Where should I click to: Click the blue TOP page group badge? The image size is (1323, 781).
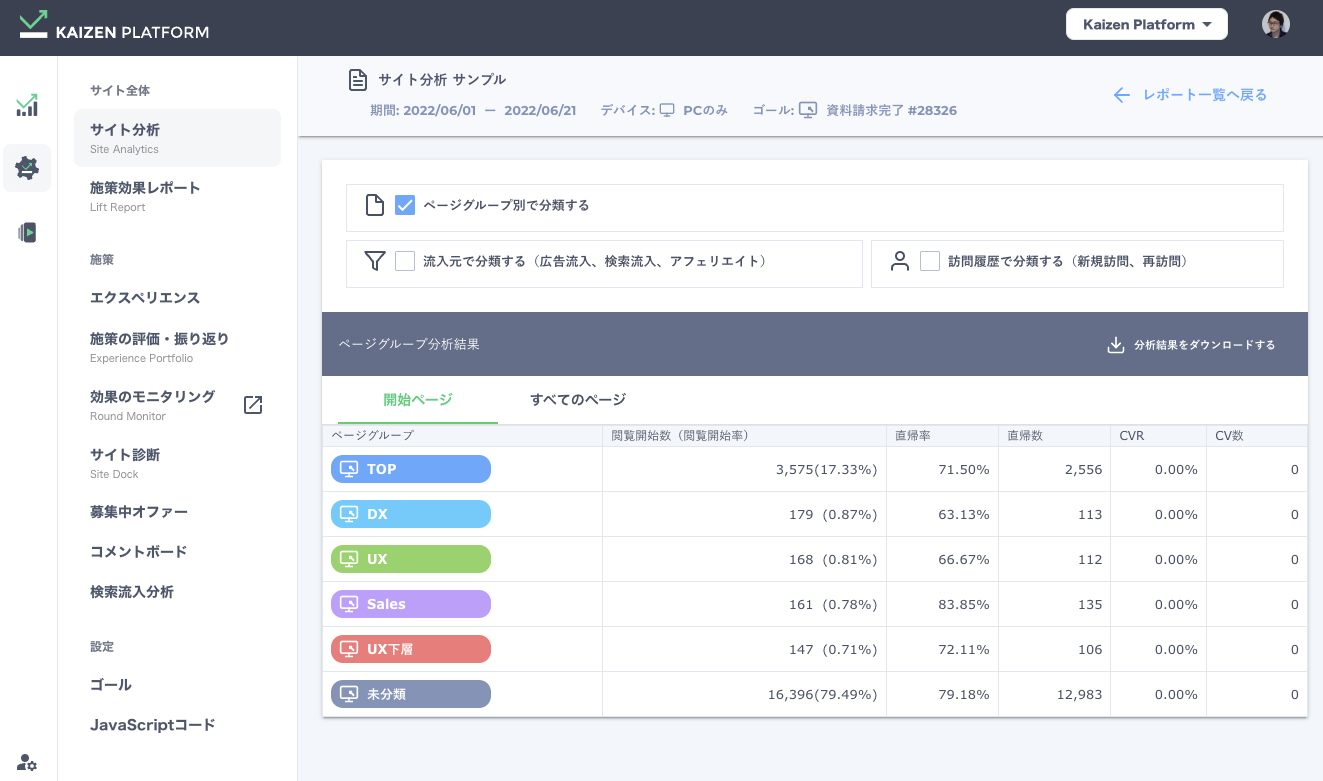pyautogui.click(x=410, y=468)
